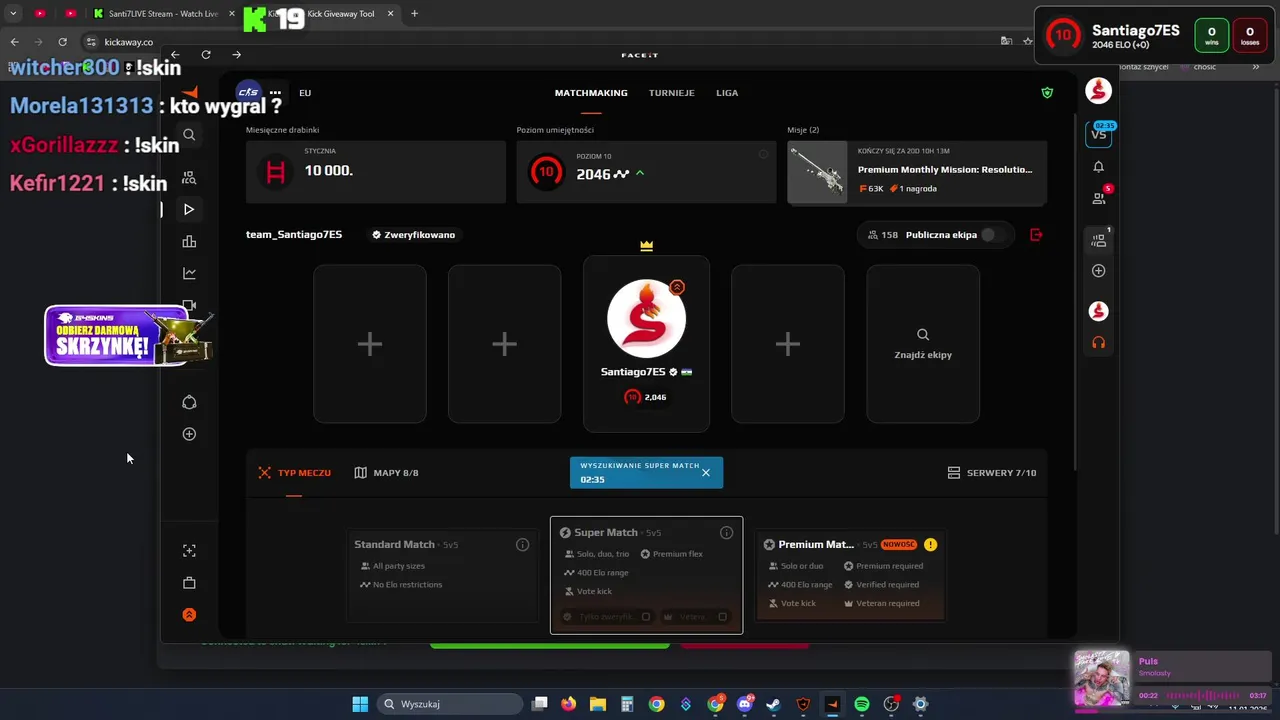
Task: Click the Puls album art thumbnail
Action: tap(1102, 679)
